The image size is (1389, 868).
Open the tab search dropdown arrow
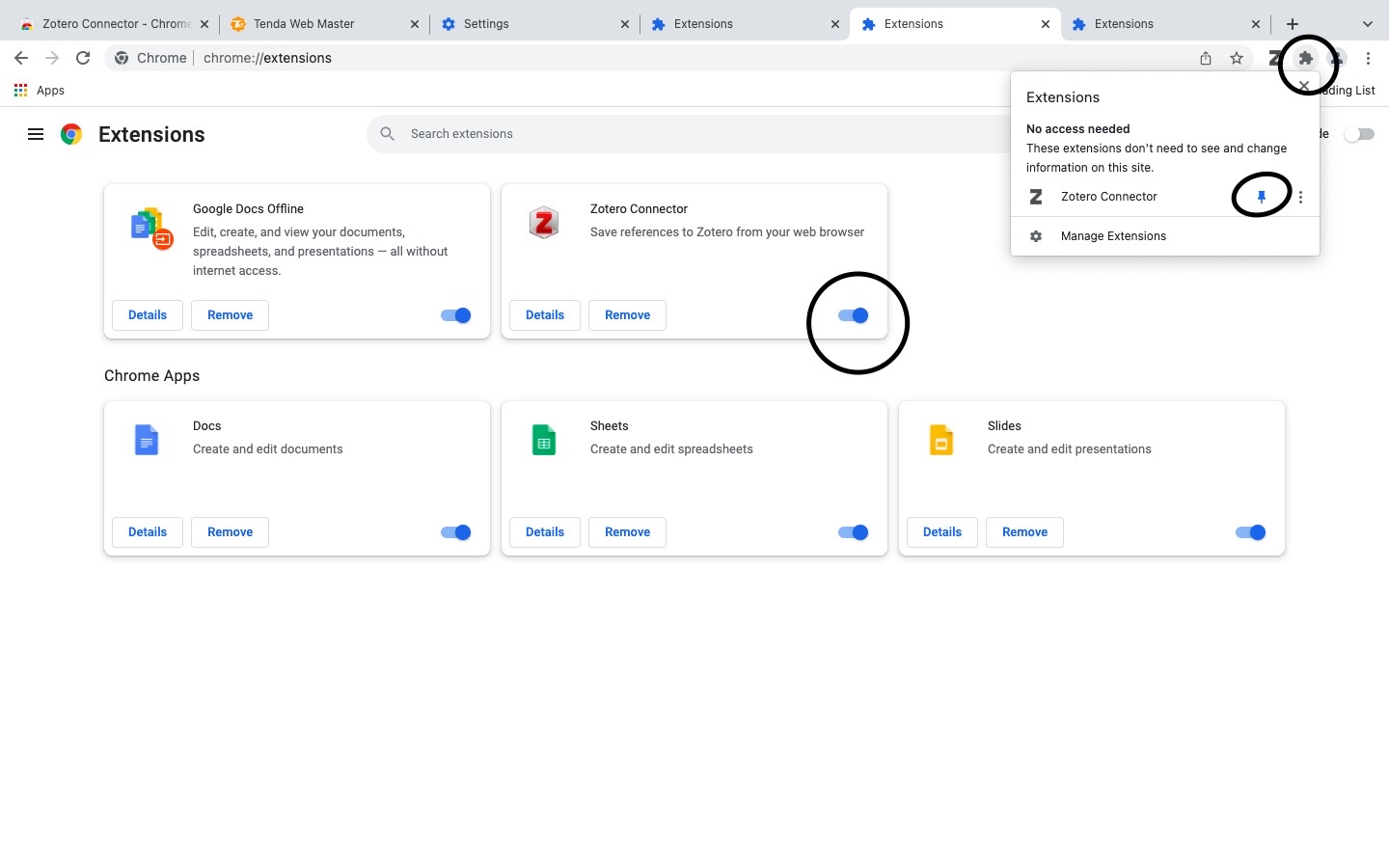[1367, 24]
